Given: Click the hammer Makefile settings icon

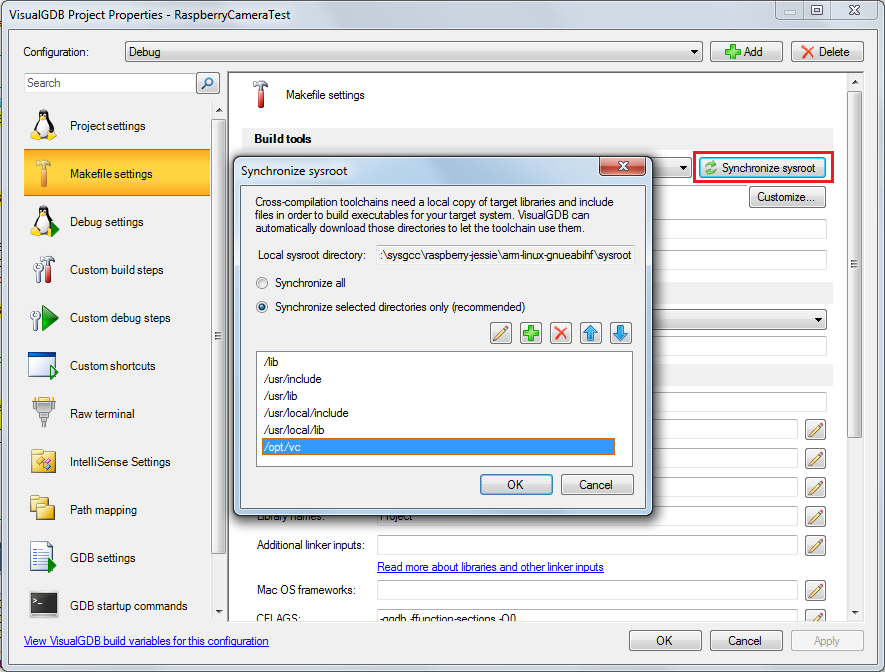Looking at the screenshot, I should coord(43,173).
